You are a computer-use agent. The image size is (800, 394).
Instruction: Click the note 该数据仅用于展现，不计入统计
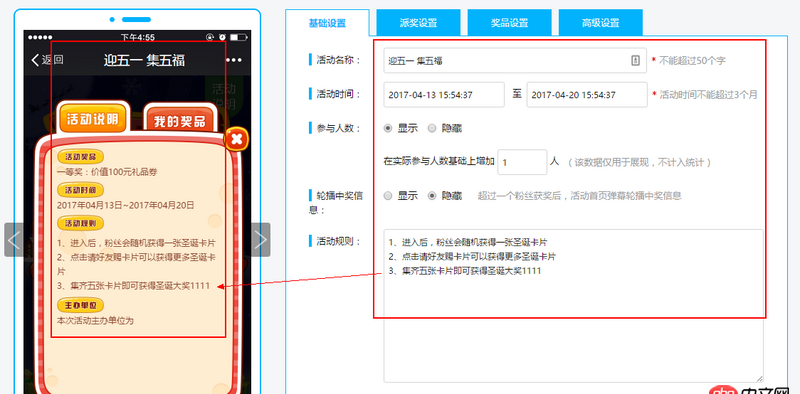coord(639,162)
